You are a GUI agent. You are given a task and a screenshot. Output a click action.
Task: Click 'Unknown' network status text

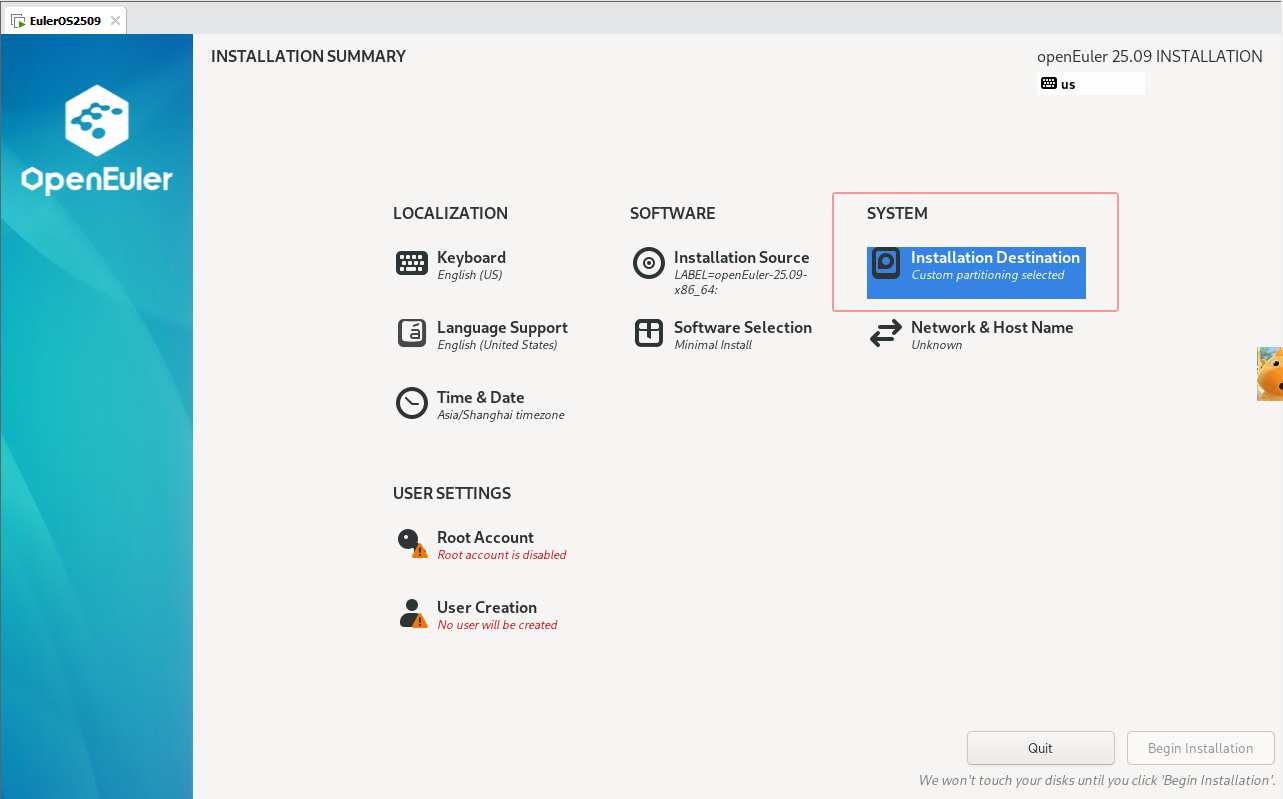click(x=937, y=345)
